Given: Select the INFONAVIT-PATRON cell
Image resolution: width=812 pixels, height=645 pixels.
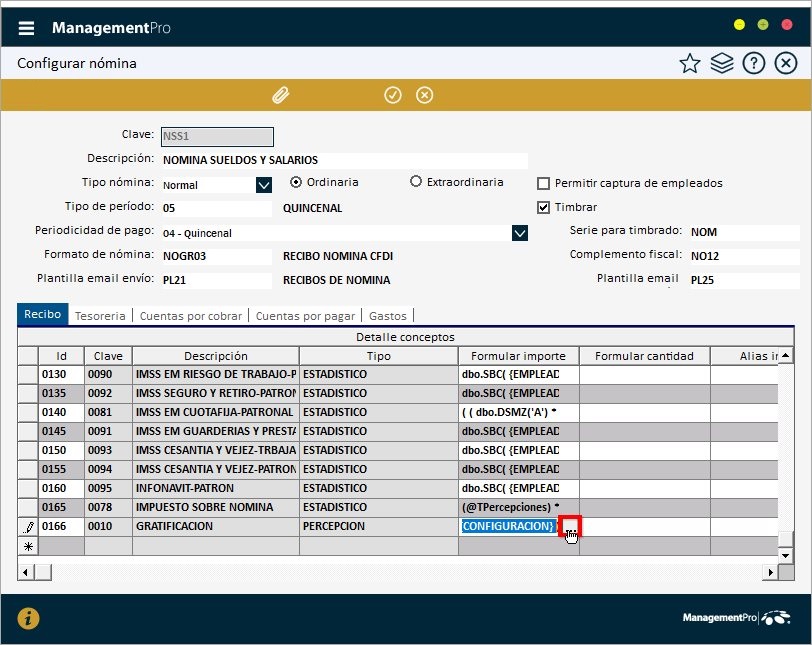Looking at the screenshot, I should [216, 488].
